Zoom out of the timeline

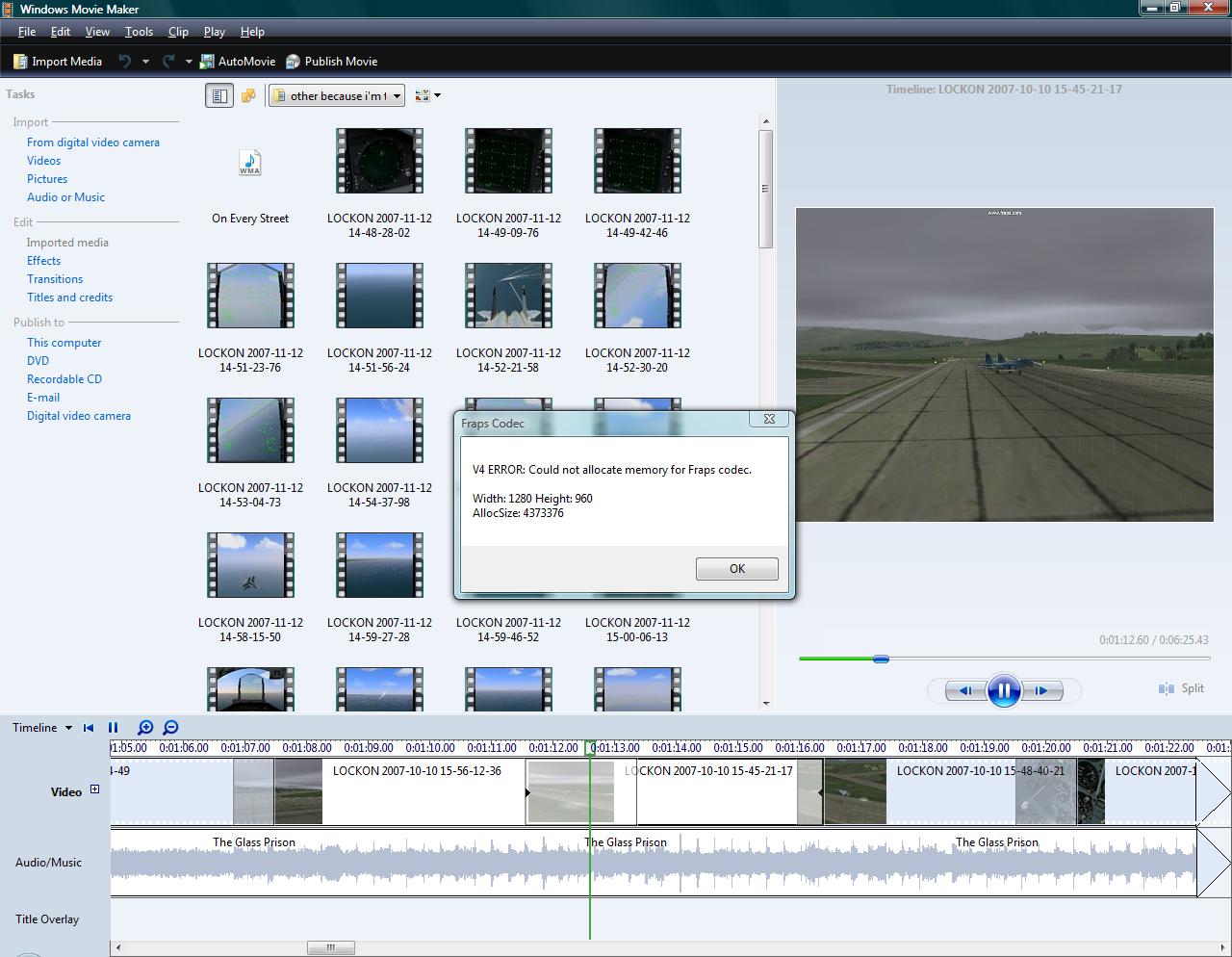(170, 727)
